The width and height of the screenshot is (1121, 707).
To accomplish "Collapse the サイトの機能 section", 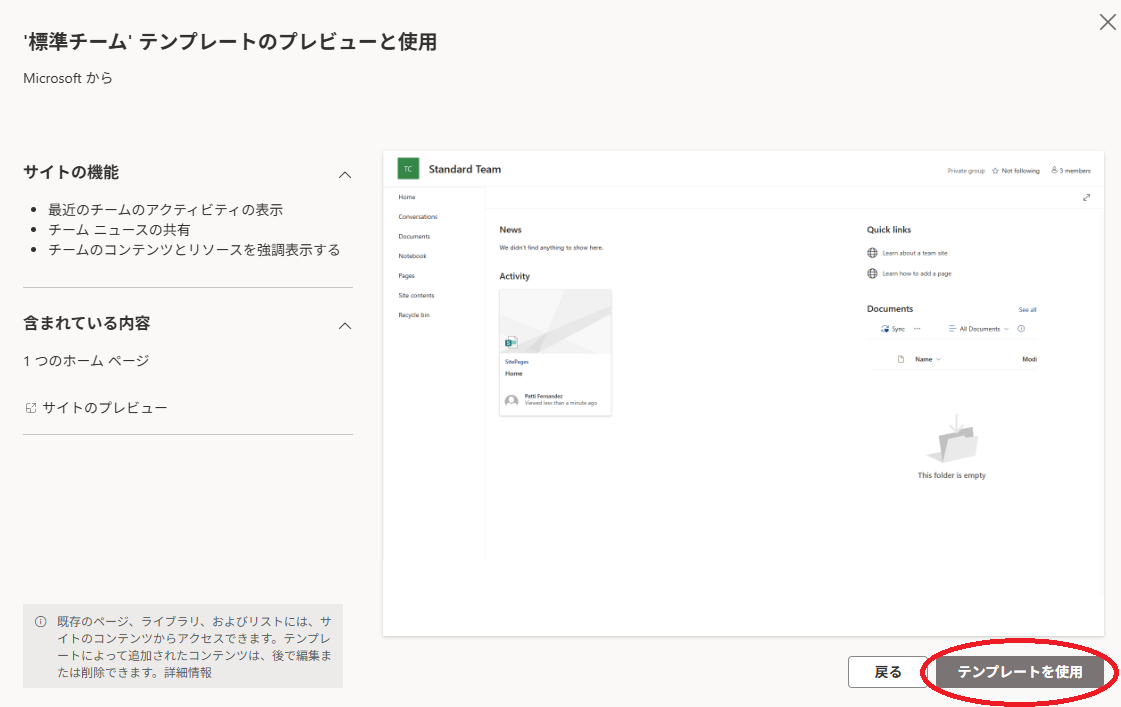I will coord(345,175).
